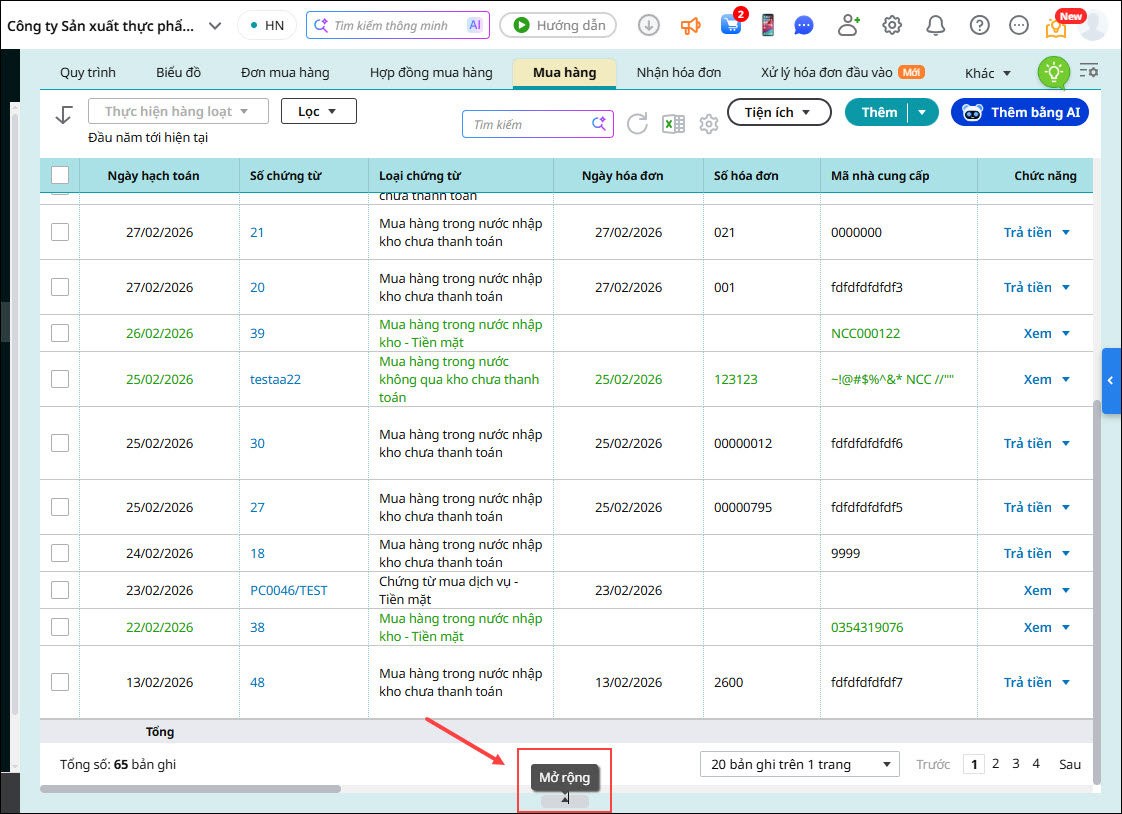The width and height of the screenshot is (1122, 814).
Task: Open the chat messages icon
Action: [x=804, y=25]
